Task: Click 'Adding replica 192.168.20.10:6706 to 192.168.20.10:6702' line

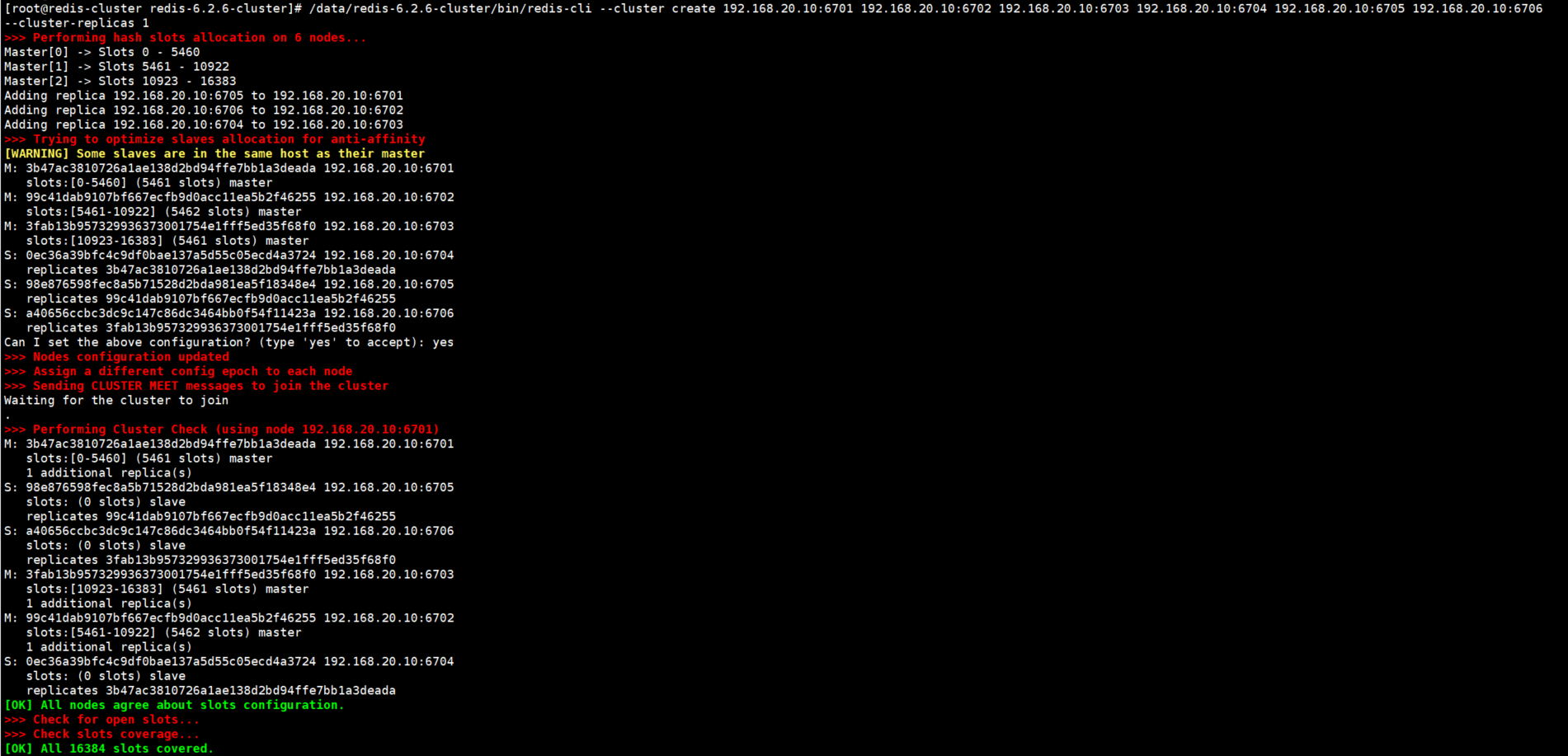Action: [x=204, y=110]
